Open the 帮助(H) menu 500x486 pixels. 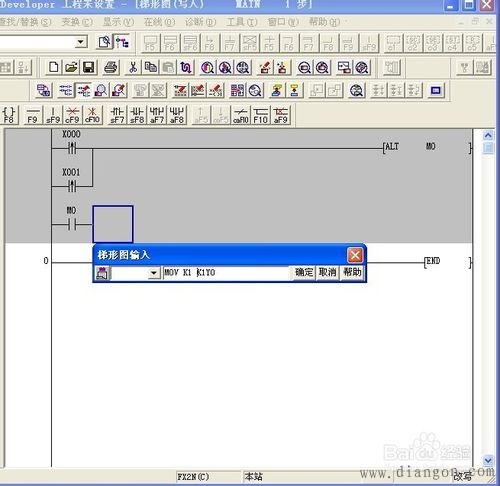325,22
